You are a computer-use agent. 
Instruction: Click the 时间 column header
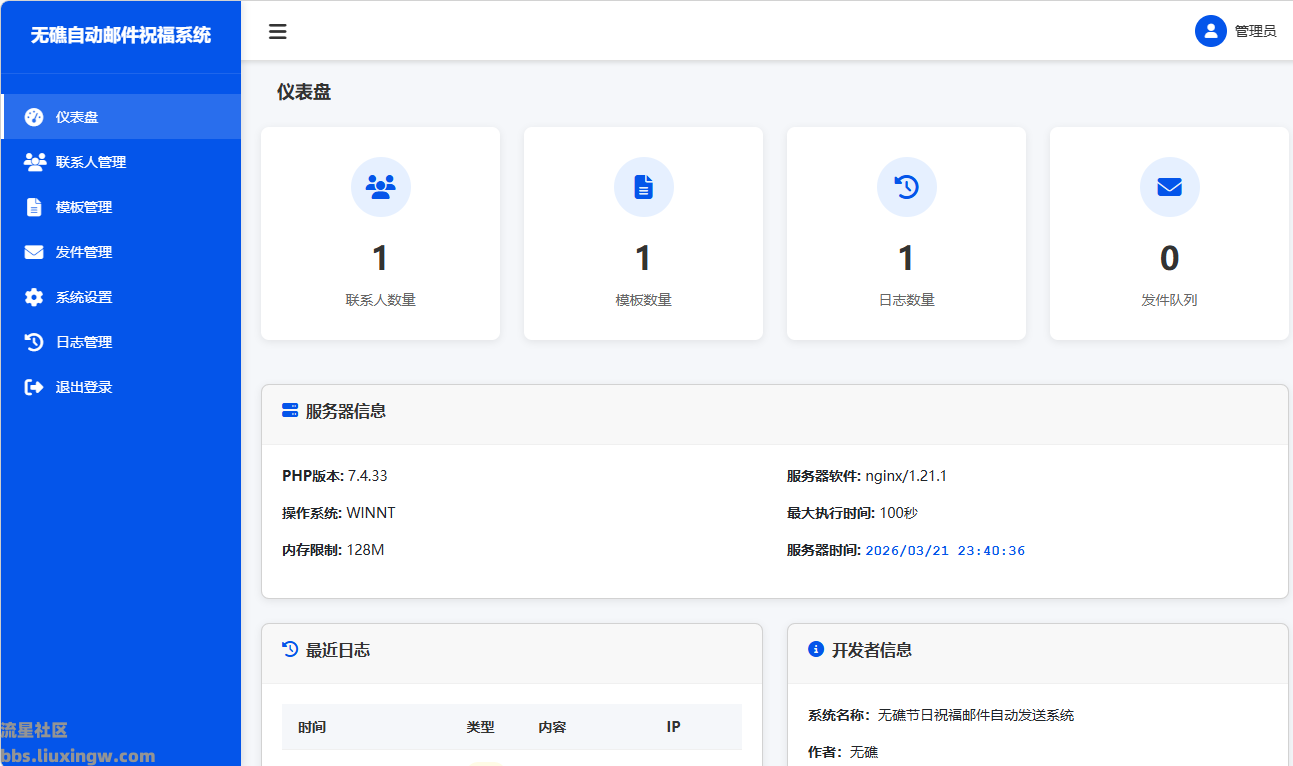pos(312,727)
